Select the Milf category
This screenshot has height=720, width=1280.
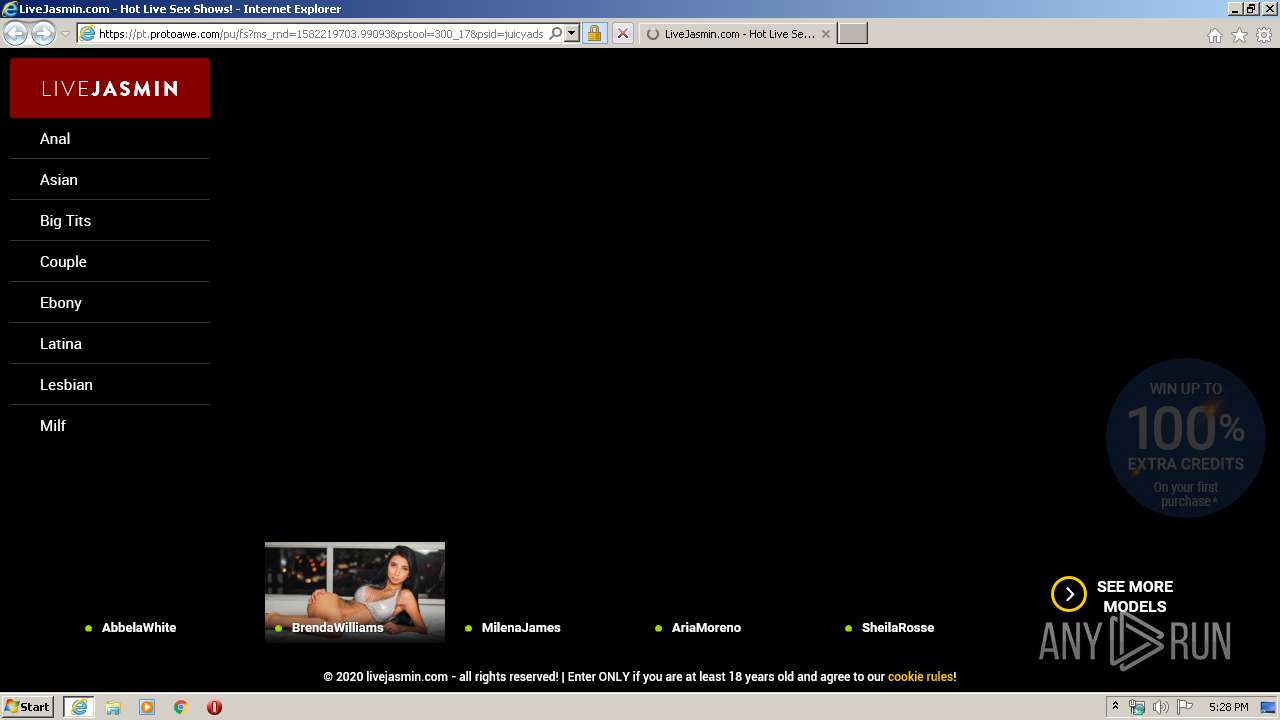(110, 425)
